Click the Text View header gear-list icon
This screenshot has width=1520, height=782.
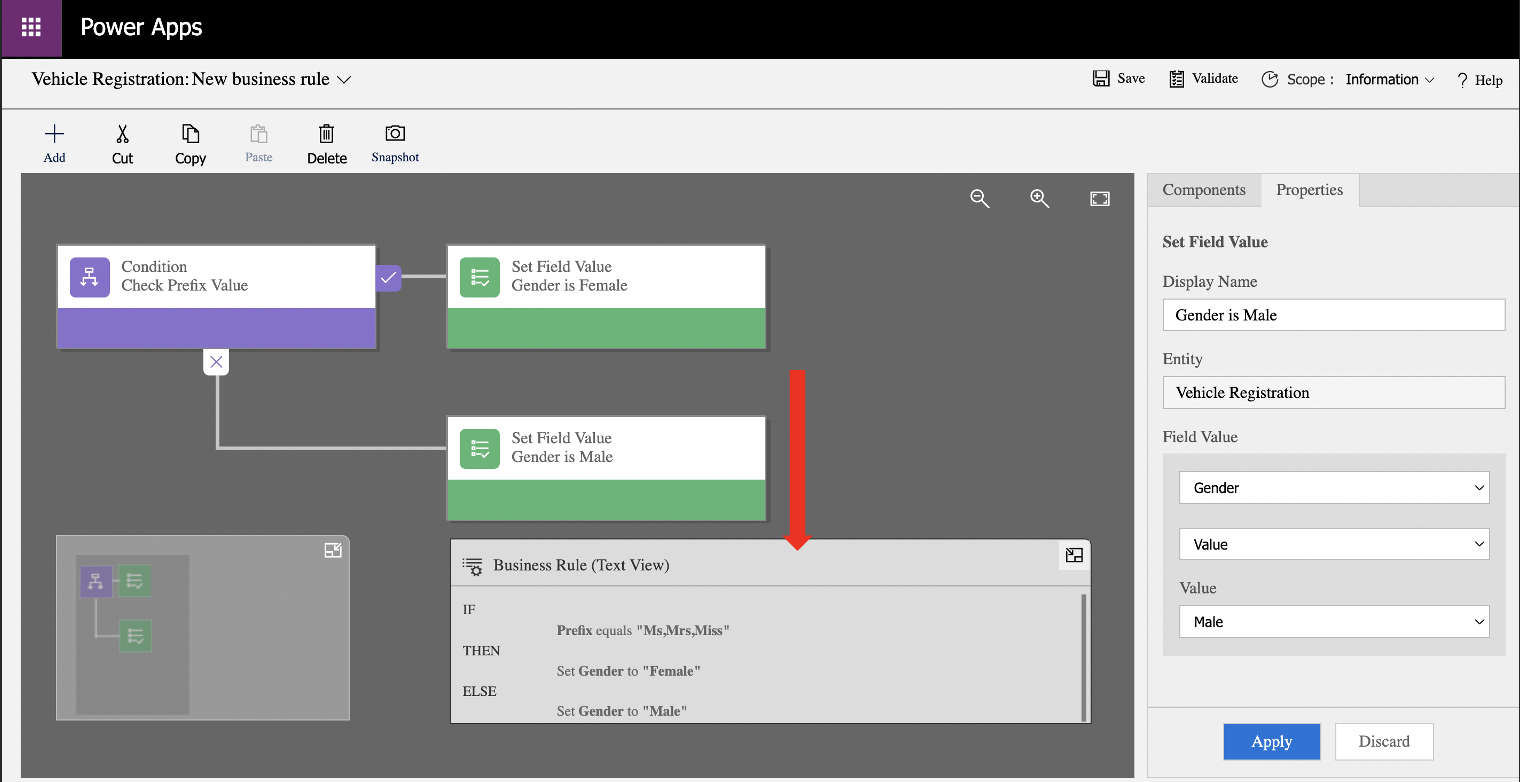472,566
